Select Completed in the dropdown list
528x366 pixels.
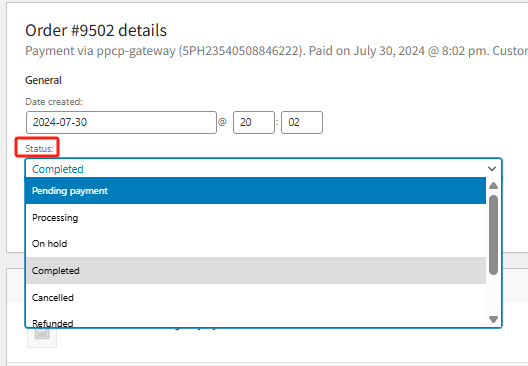(256, 271)
